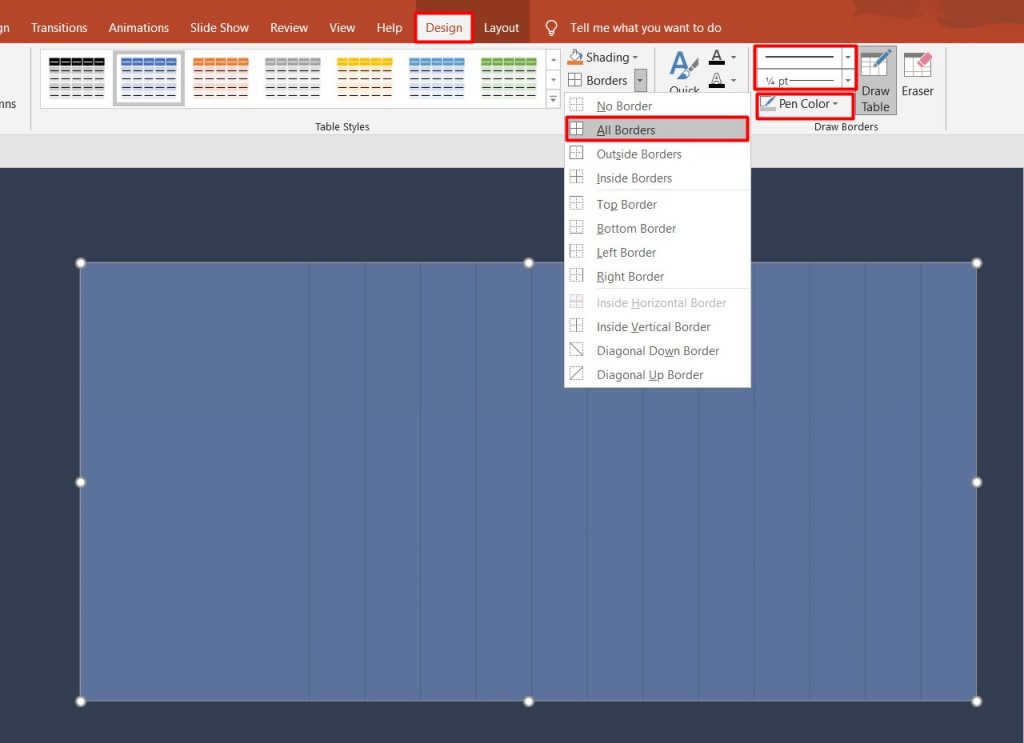Click the Left Border menu icon

(577, 251)
